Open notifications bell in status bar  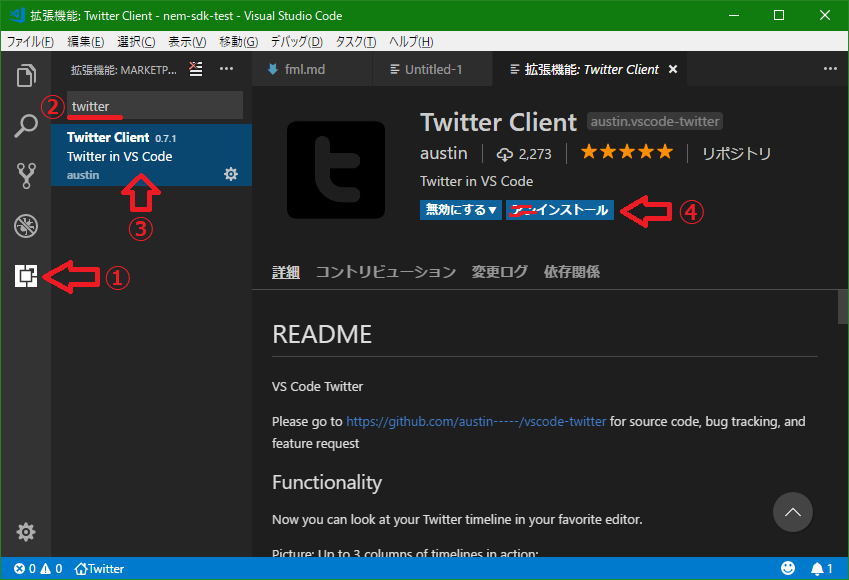[x=821, y=569]
